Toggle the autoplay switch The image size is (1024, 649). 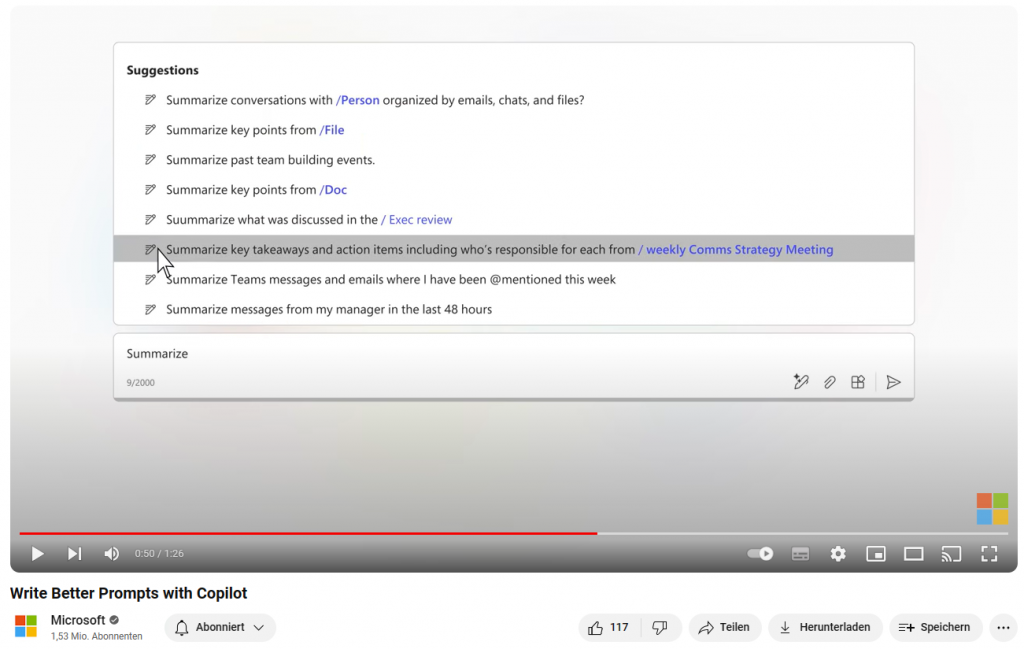click(x=760, y=554)
